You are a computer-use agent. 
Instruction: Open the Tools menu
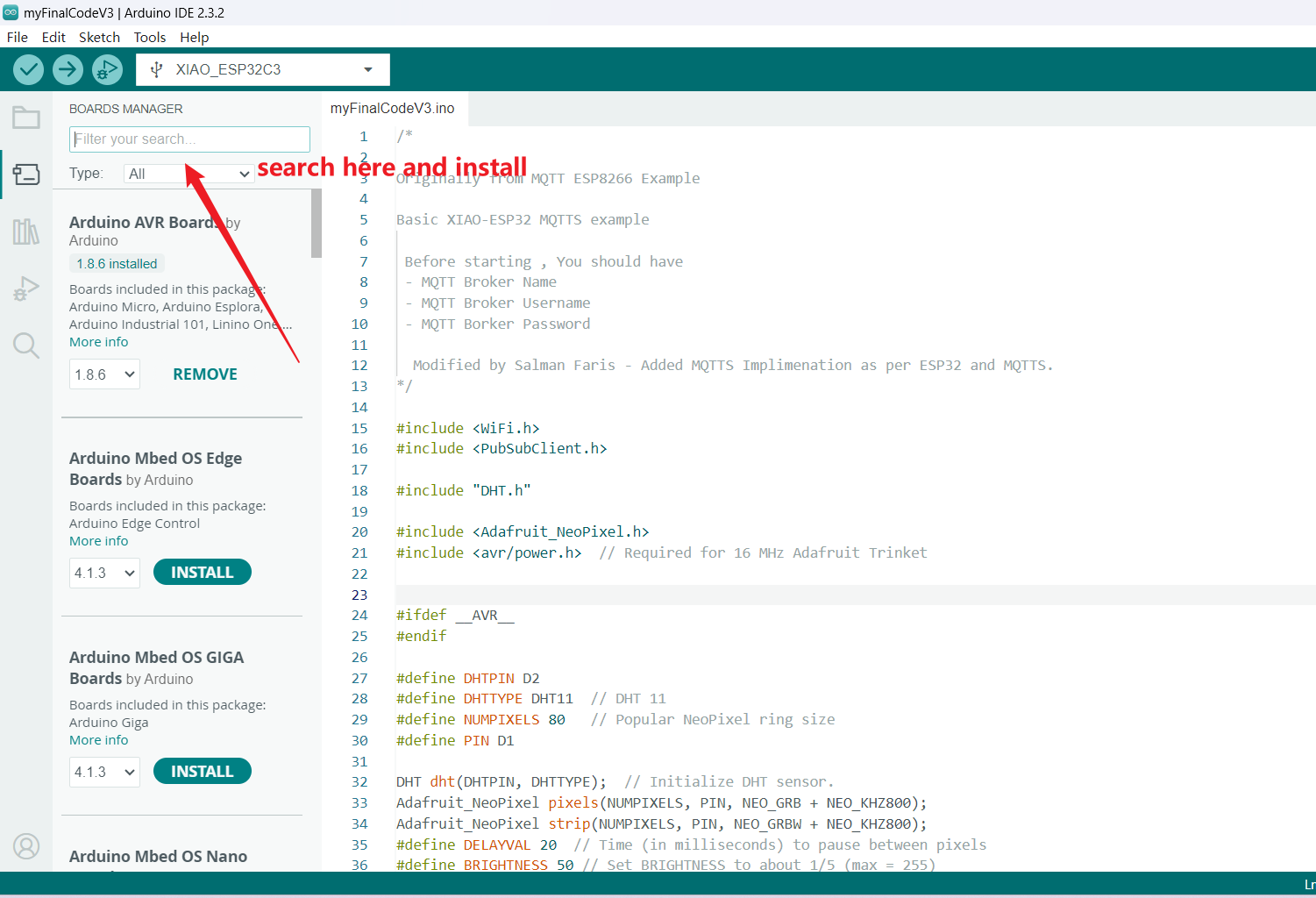[x=150, y=37]
